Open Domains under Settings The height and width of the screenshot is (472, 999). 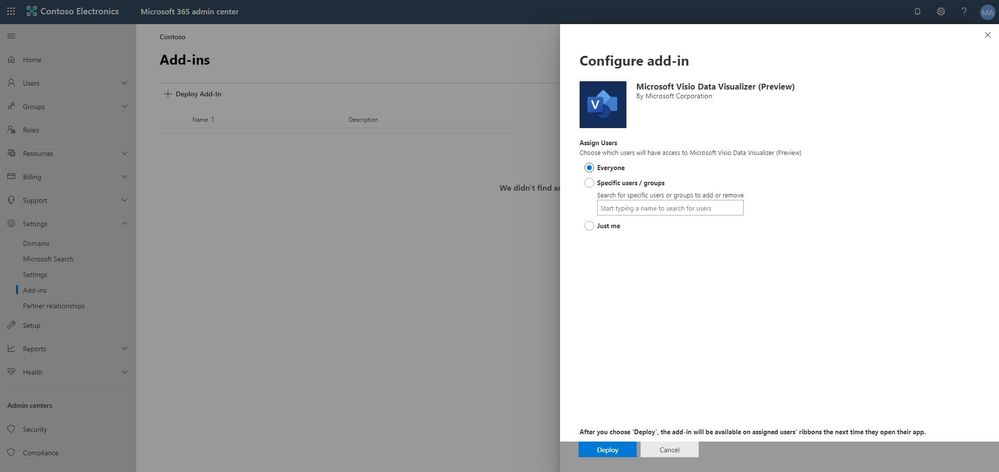36,243
